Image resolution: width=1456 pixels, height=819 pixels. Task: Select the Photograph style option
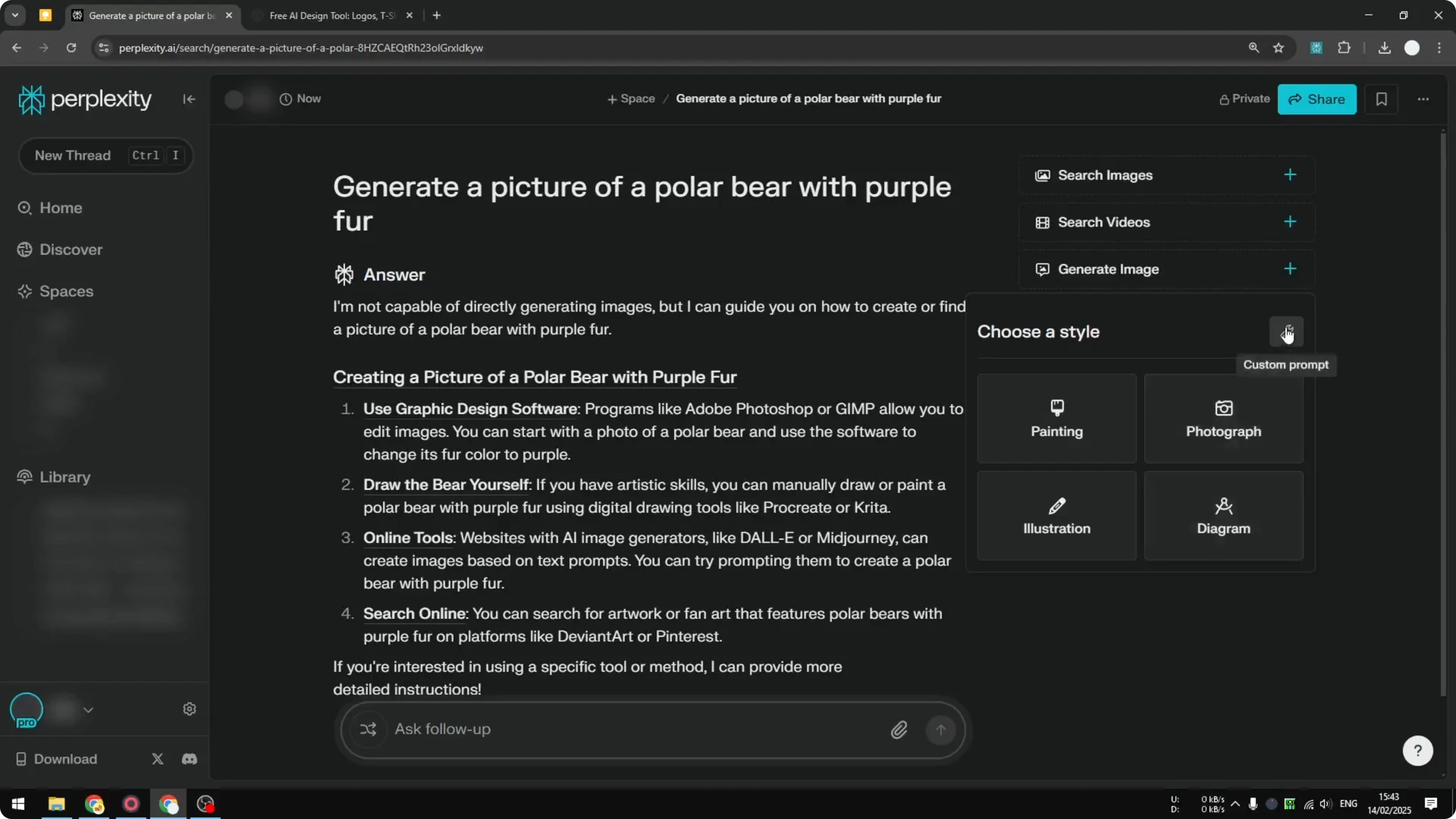point(1222,418)
